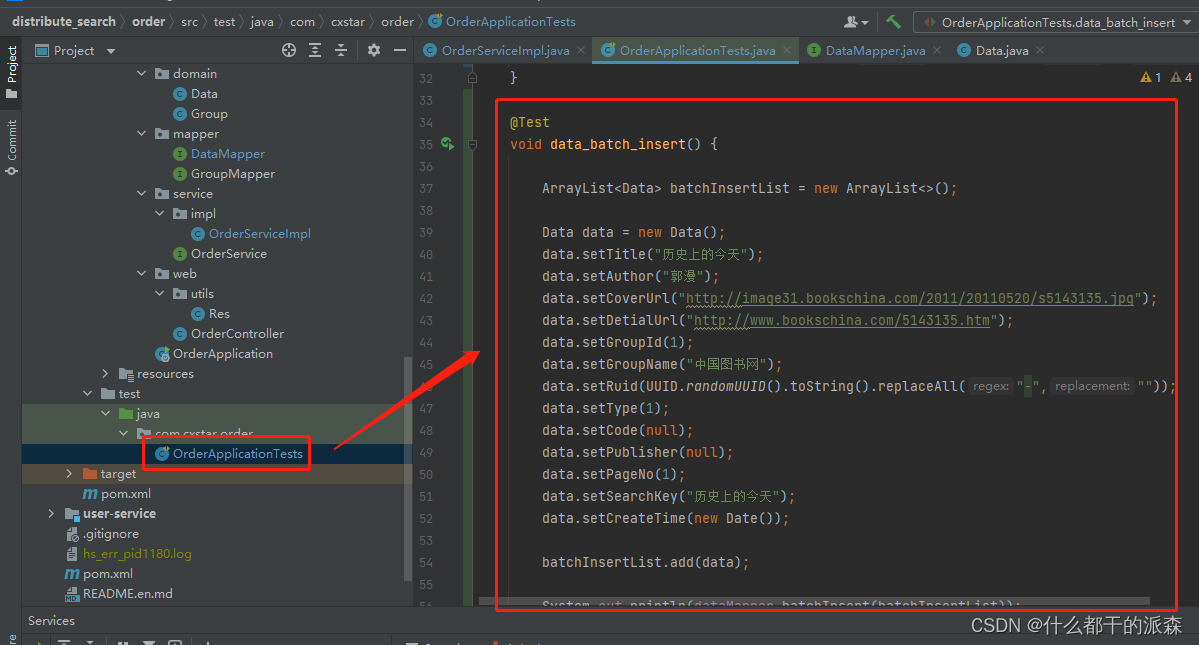Open the Services tool window label
The width and height of the screenshot is (1199, 645).
(x=51, y=621)
